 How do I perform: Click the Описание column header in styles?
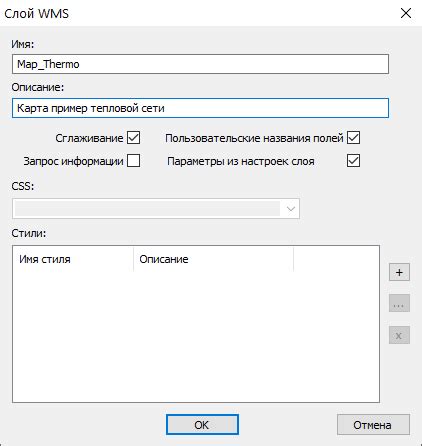[x=213, y=259]
